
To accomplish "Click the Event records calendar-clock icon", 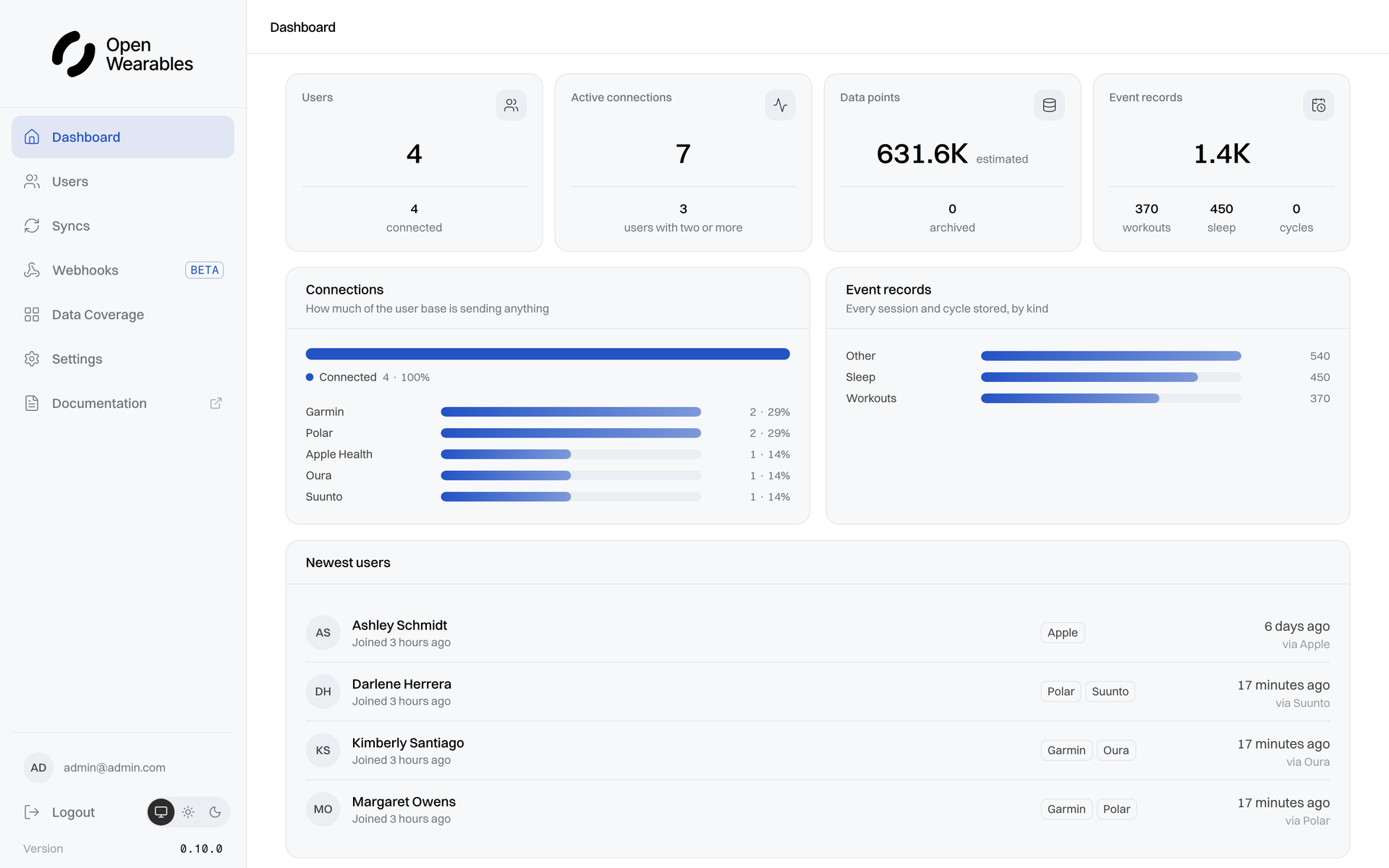I will click(1318, 106).
